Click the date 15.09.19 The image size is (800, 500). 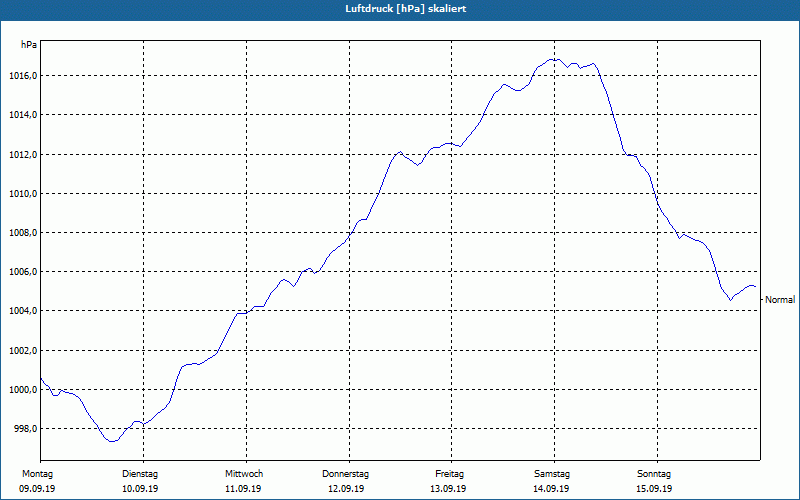(654, 489)
